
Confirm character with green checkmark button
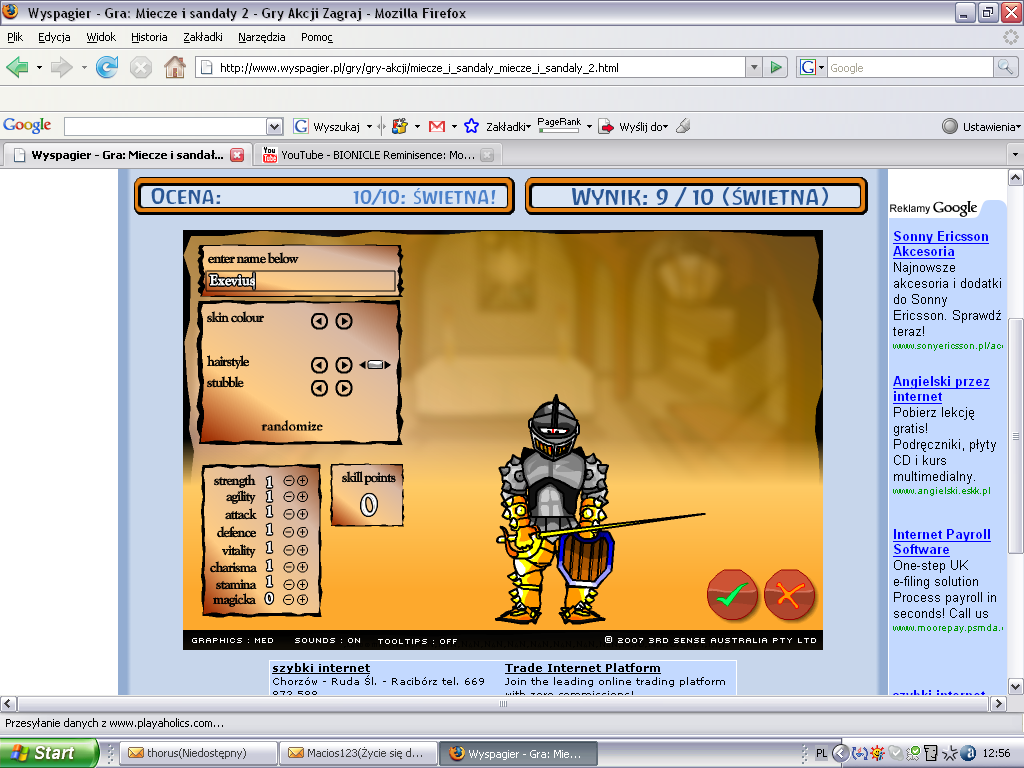point(732,594)
